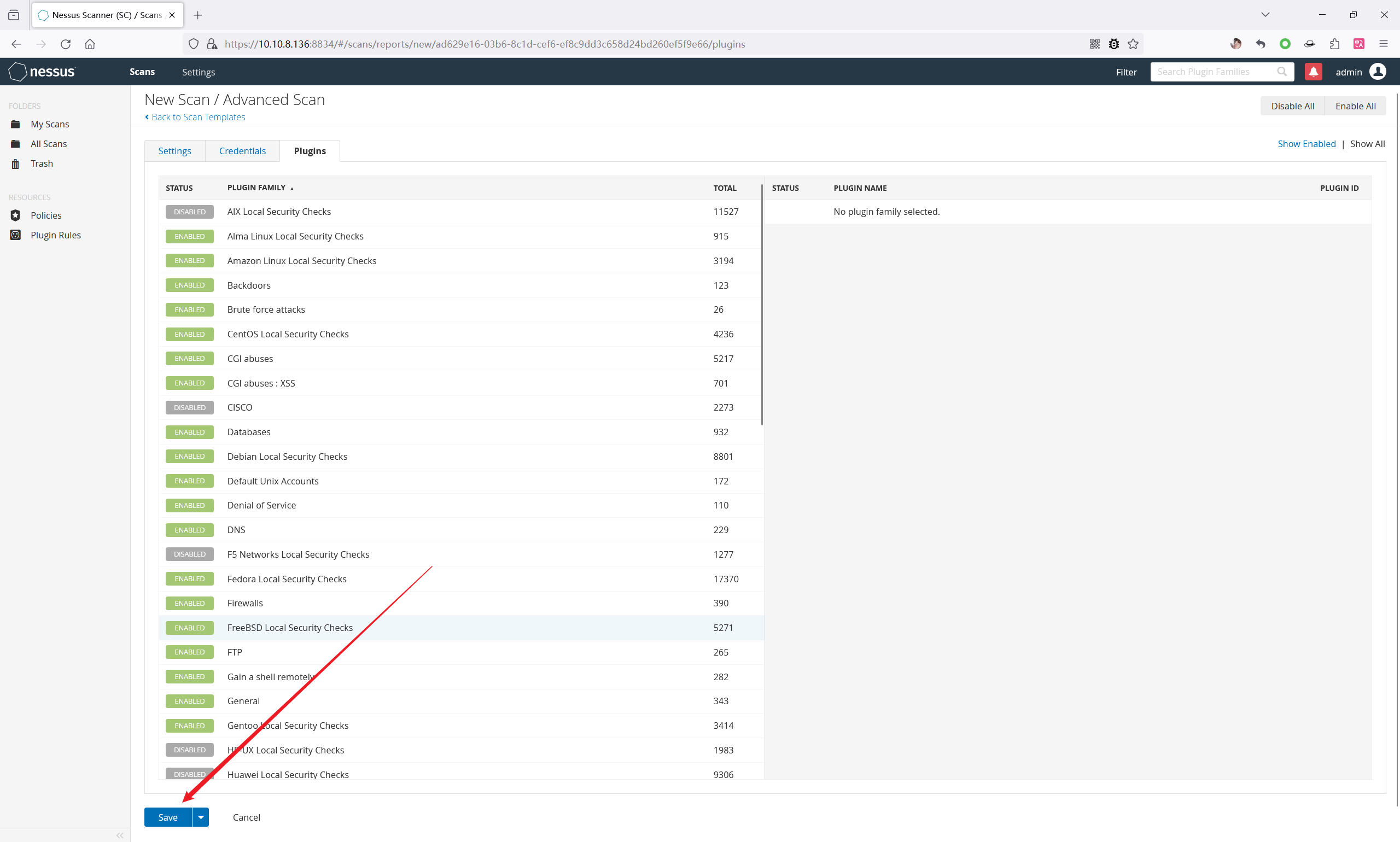Open My Scans folder icon
Viewport: 1400px width, 842px height.
click(x=15, y=124)
